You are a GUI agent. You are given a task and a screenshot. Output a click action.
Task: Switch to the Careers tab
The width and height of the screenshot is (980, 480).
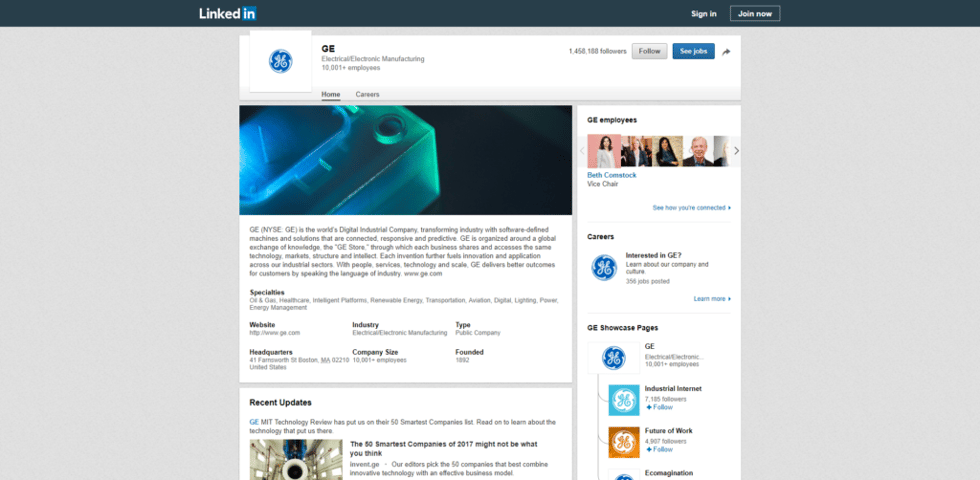tap(367, 94)
